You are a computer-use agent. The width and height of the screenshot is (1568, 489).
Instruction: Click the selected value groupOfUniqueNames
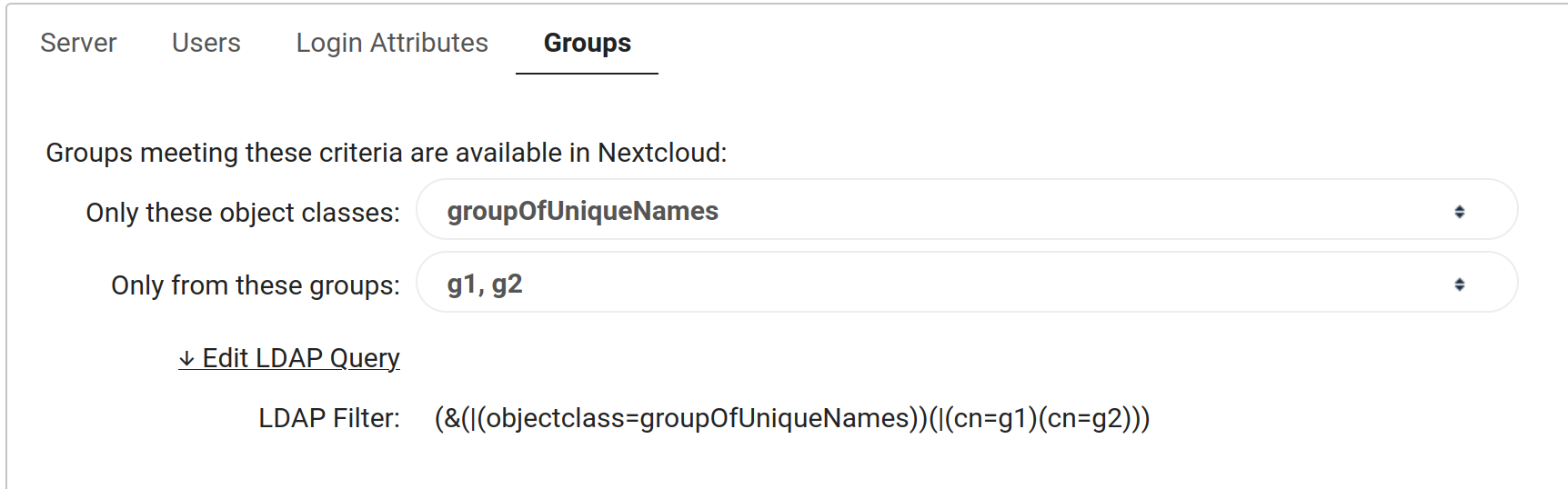582,211
